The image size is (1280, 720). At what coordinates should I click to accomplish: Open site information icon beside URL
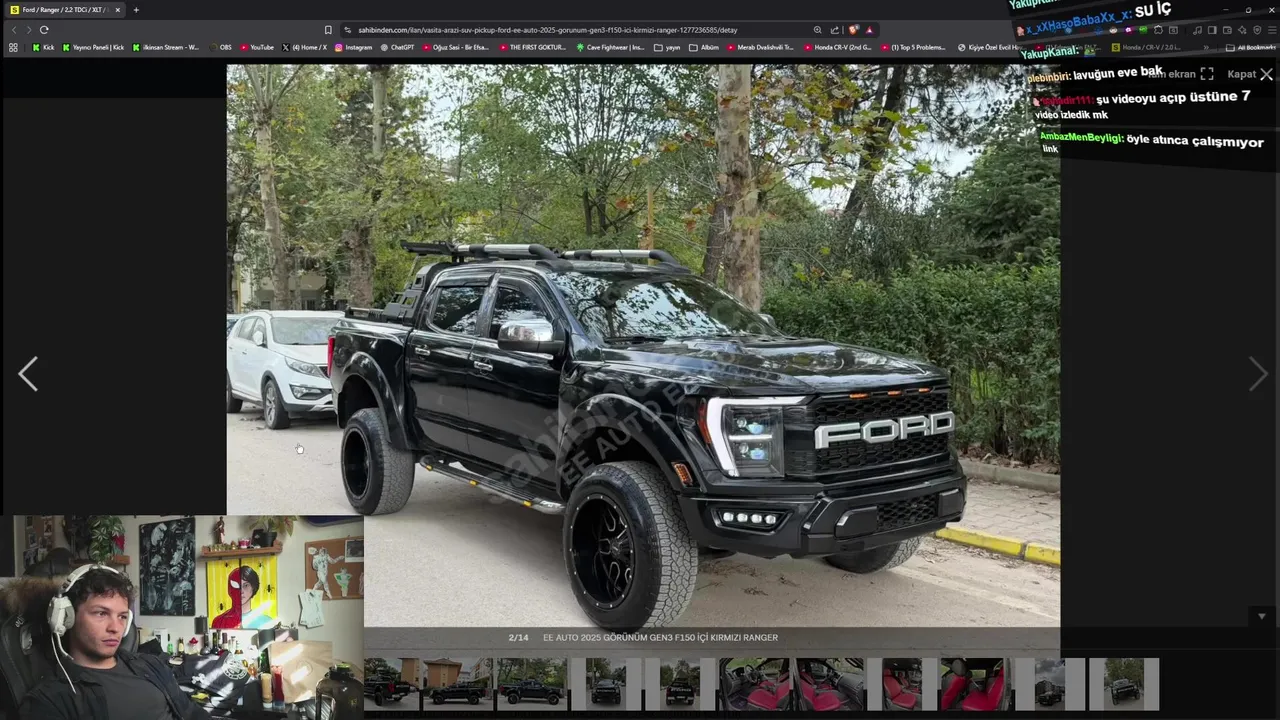[x=347, y=30]
